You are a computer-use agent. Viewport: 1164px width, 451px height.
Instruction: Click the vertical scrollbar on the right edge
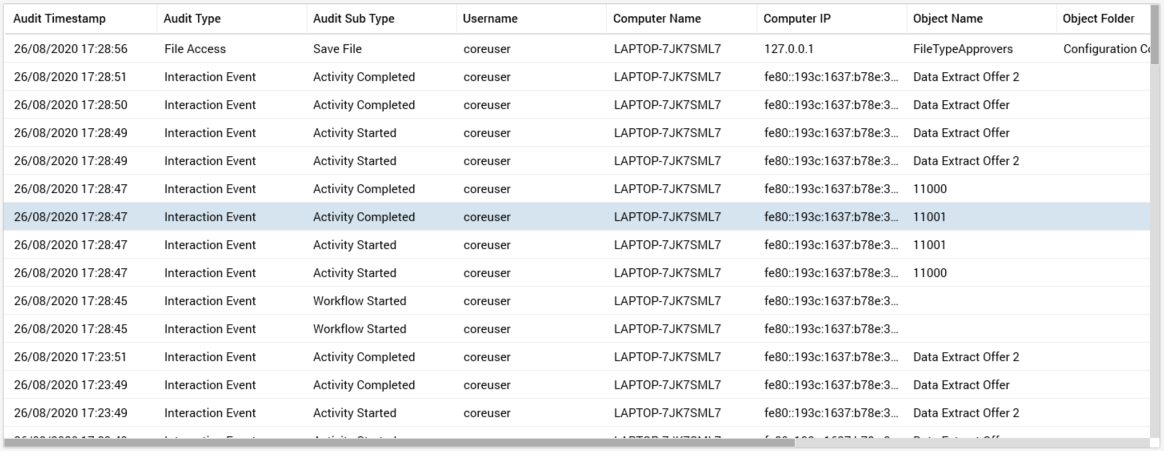coord(1156,40)
